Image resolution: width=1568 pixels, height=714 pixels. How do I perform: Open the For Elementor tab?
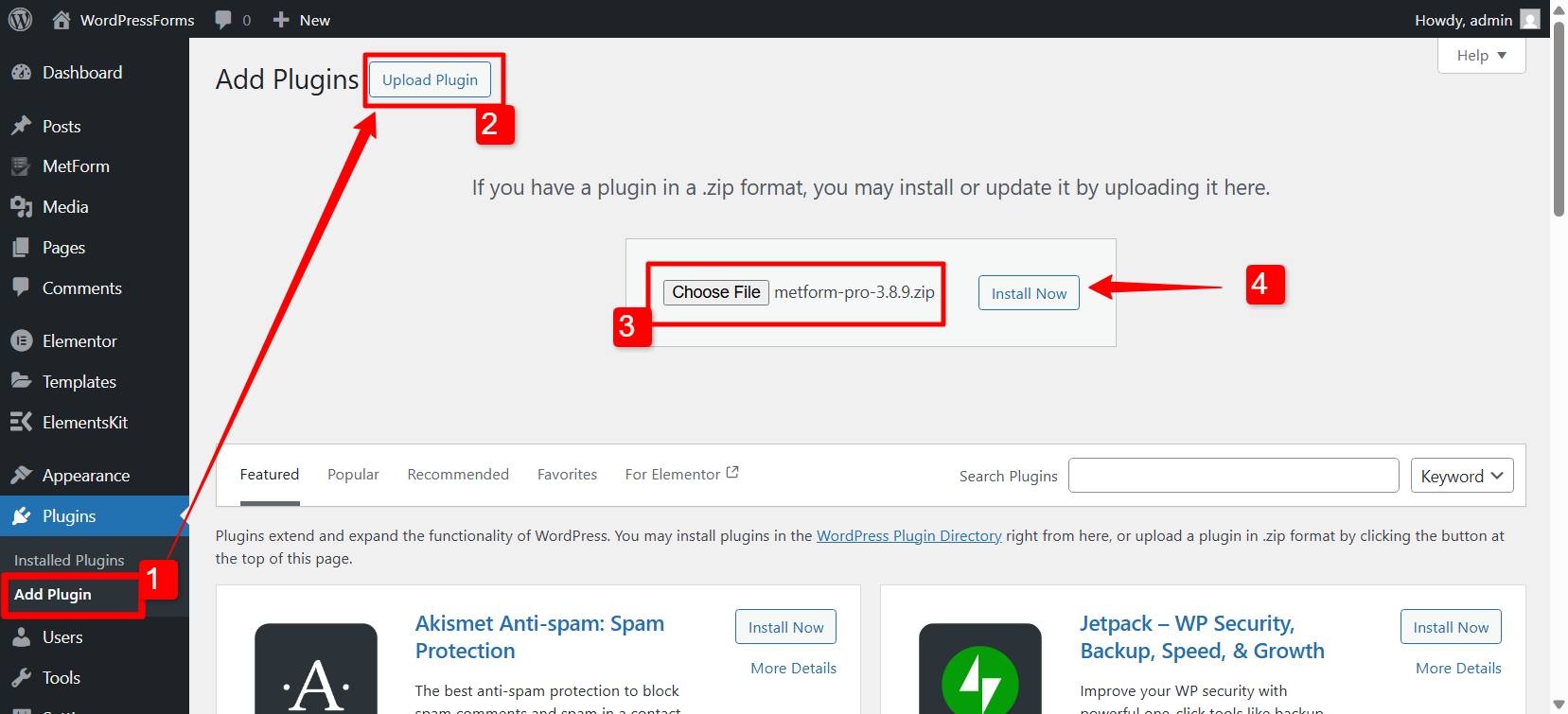(x=681, y=474)
